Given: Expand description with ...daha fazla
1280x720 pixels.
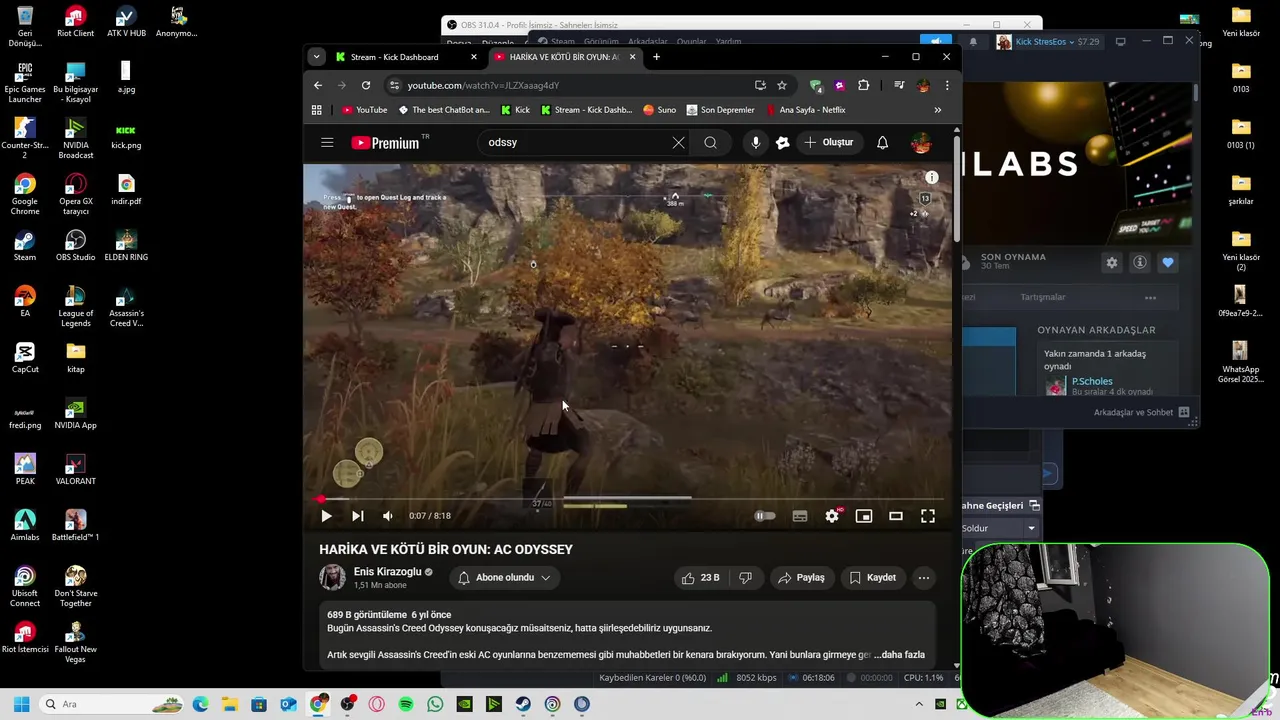Looking at the screenshot, I should pyautogui.click(x=899, y=655).
